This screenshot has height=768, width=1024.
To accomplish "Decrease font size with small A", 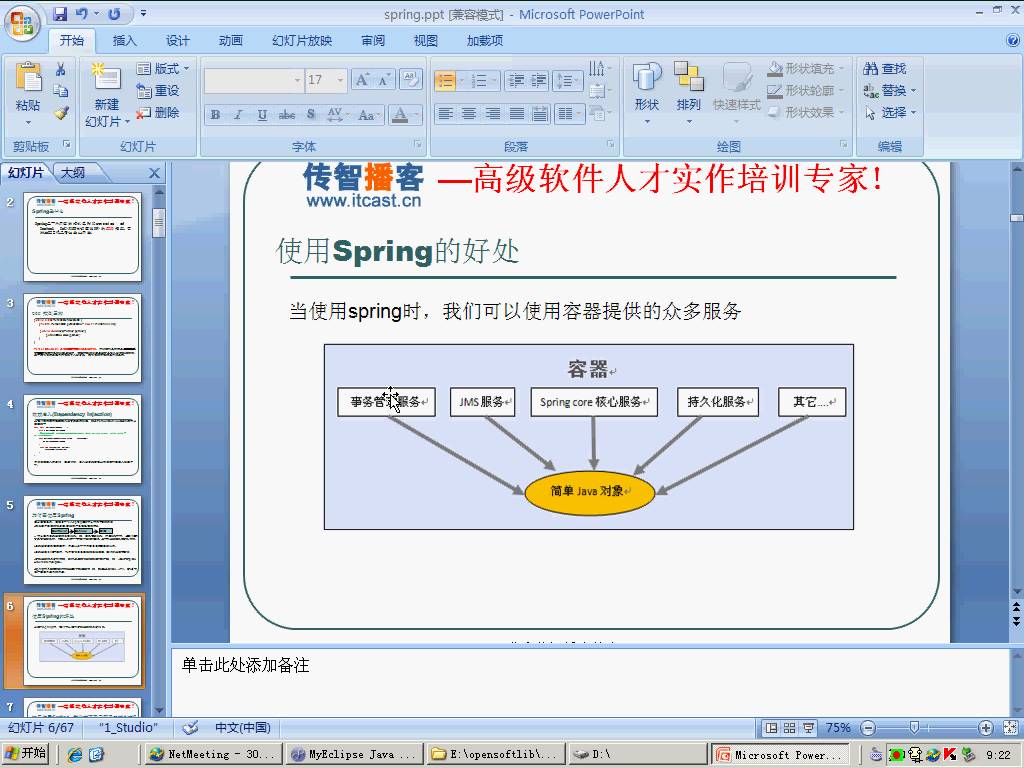I will coord(384,80).
